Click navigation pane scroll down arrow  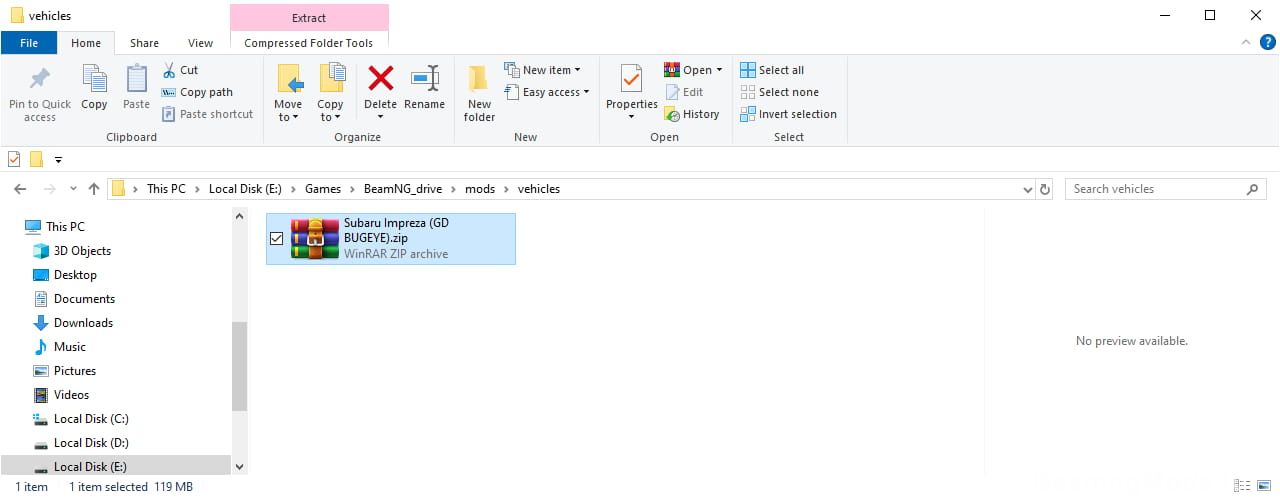click(239, 466)
